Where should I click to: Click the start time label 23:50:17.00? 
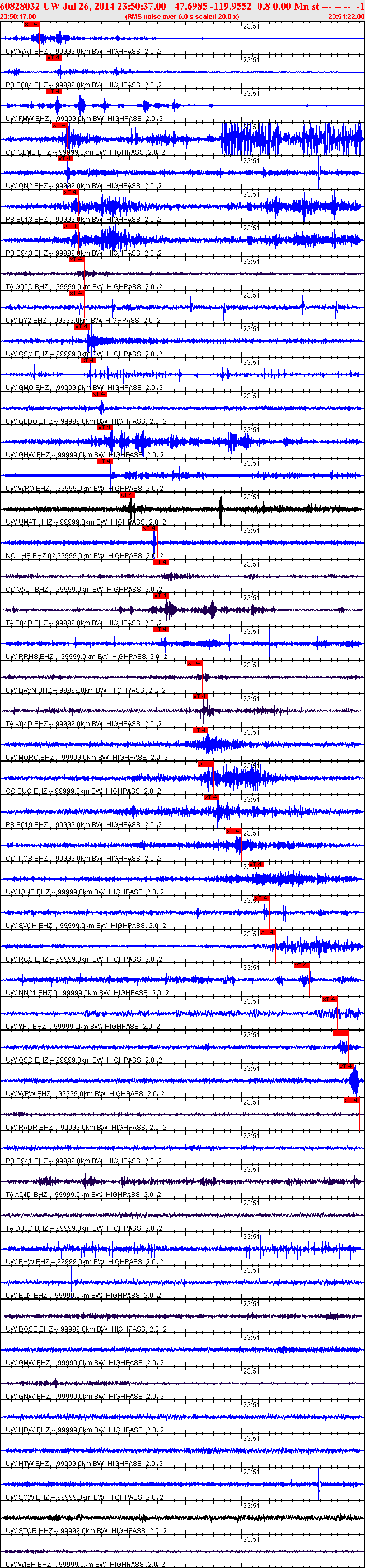(18, 16)
